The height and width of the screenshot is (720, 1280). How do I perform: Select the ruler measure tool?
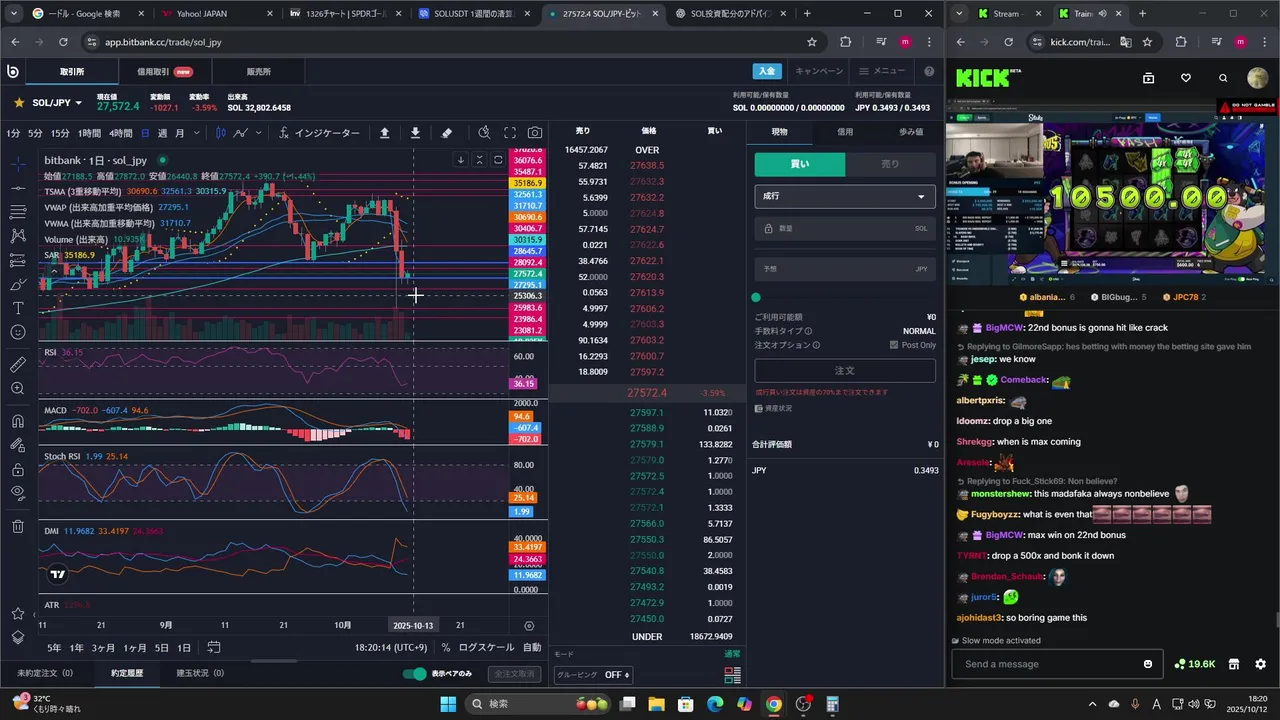click(x=18, y=364)
